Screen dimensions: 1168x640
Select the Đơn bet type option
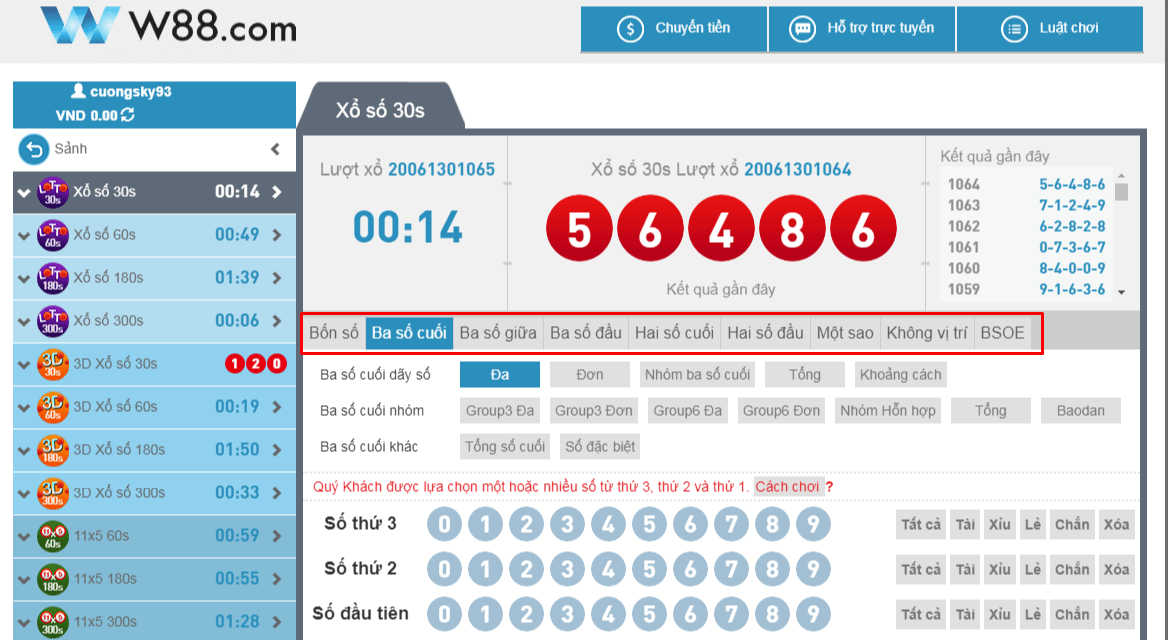(x=589, y=375)
